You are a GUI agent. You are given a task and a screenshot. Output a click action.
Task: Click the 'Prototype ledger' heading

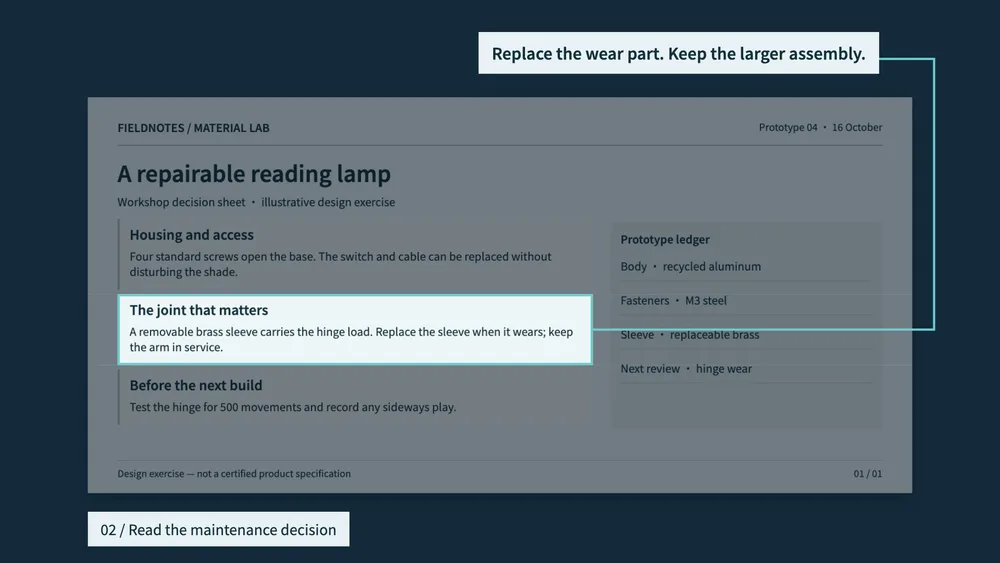click(x=665, y=240)
